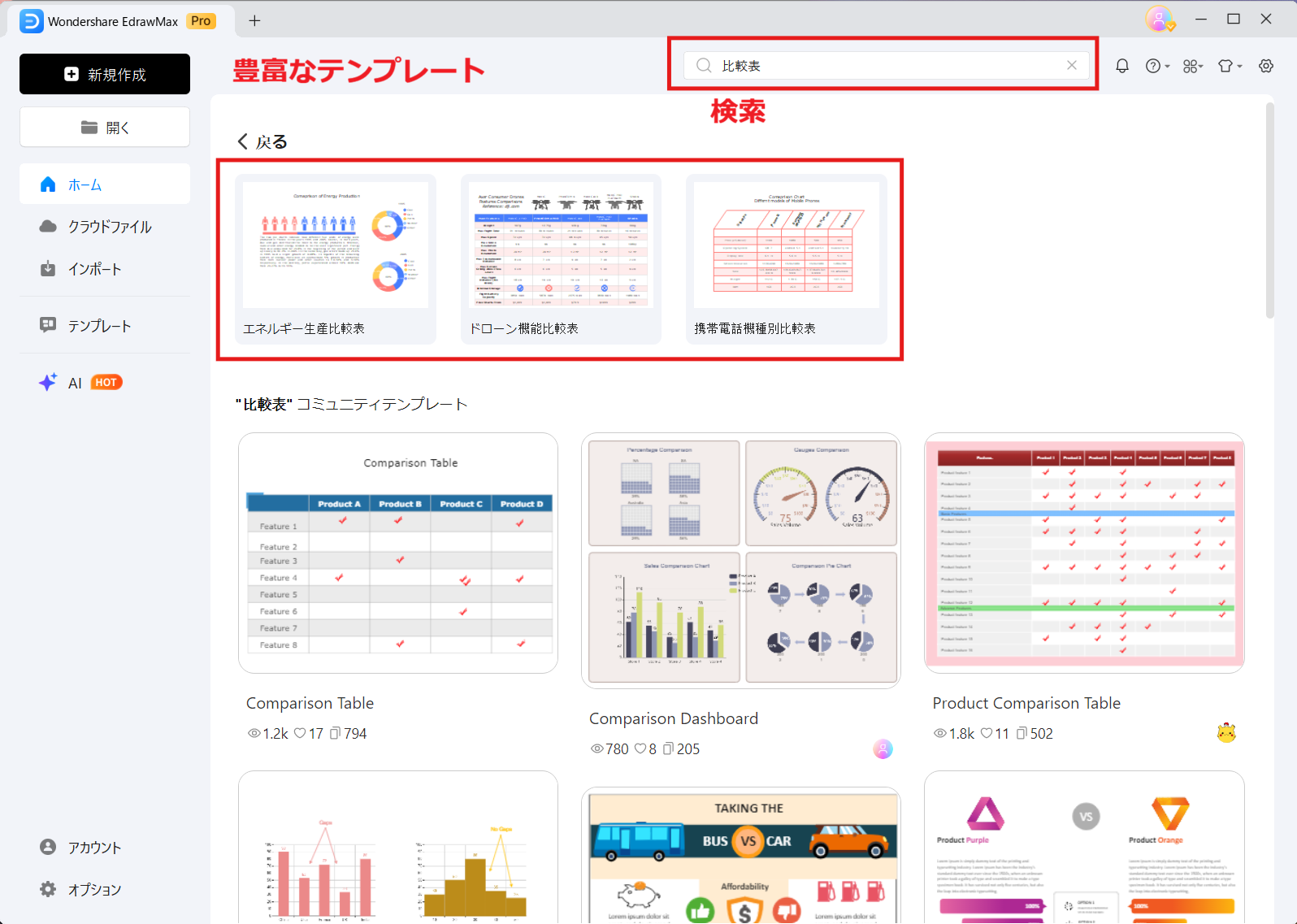Open the Comparison Table community thumbnail
The image size is (1297, 924).
[398, 553]
